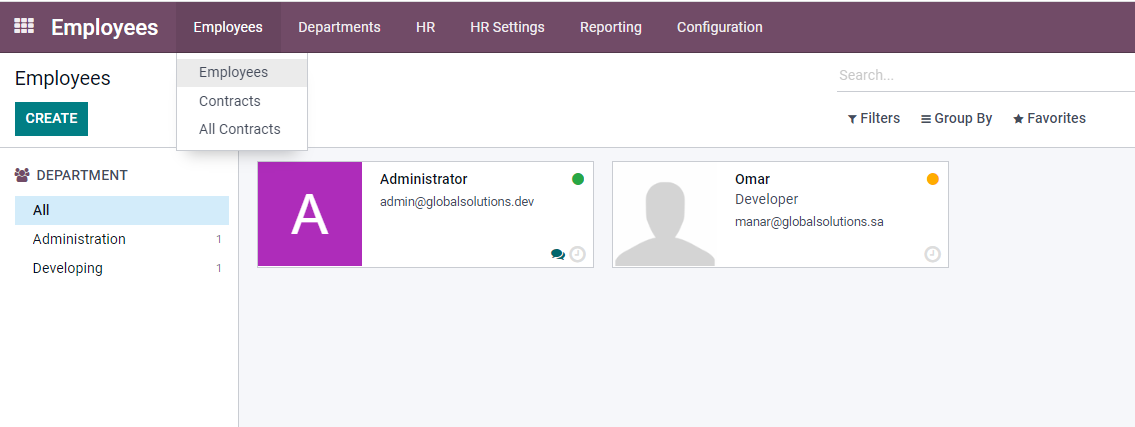Choose All Contracts in the dropdown menu
The width and height of the screenshot is (1135, 427).
point(240,129)
